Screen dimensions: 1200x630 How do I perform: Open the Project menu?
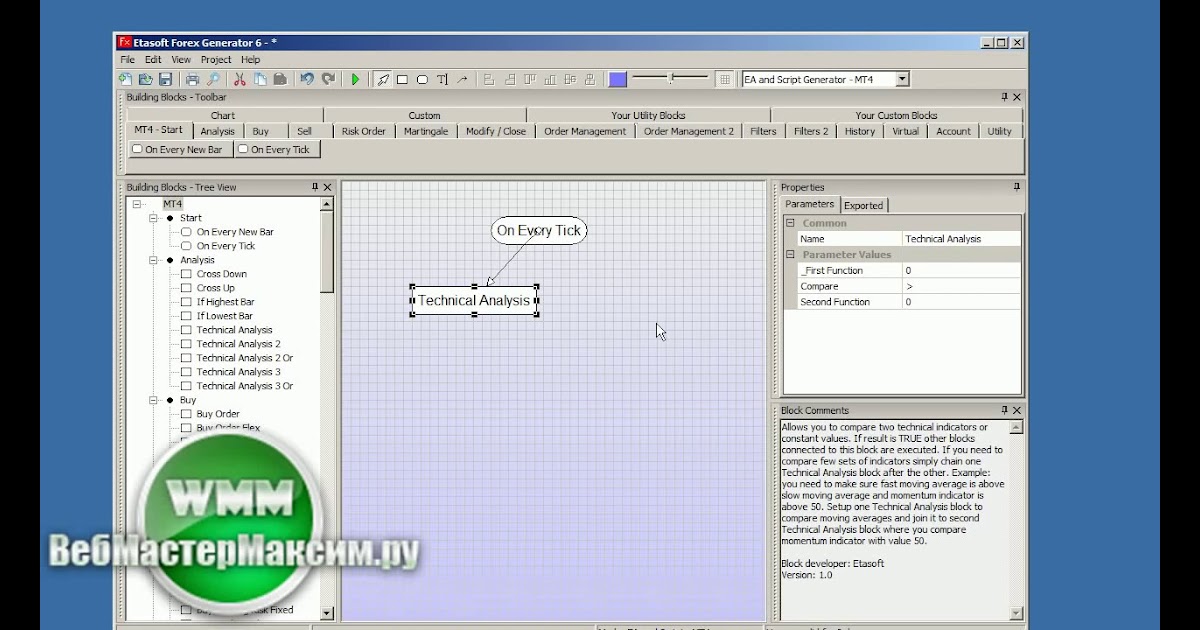point(216,60)
